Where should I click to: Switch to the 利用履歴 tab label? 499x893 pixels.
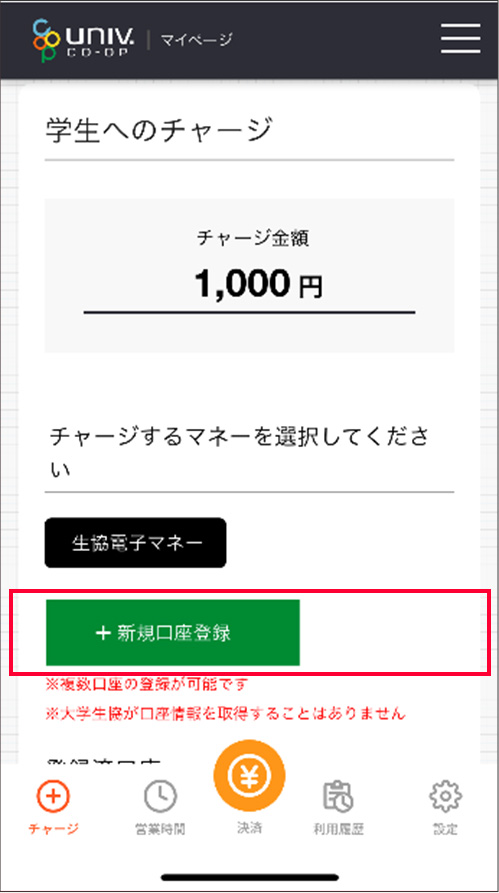338,829
